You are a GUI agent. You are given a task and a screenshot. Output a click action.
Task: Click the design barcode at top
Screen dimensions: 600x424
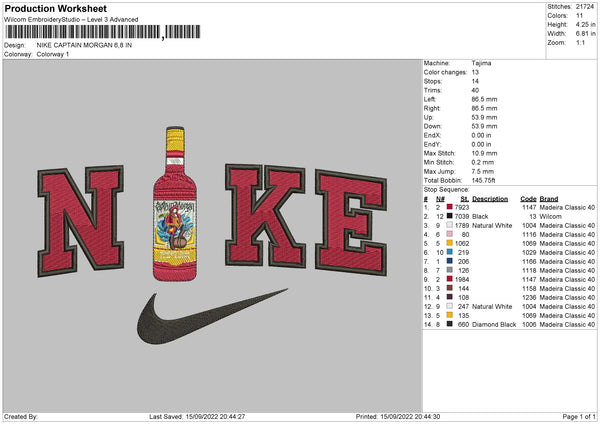click(103, 32)
